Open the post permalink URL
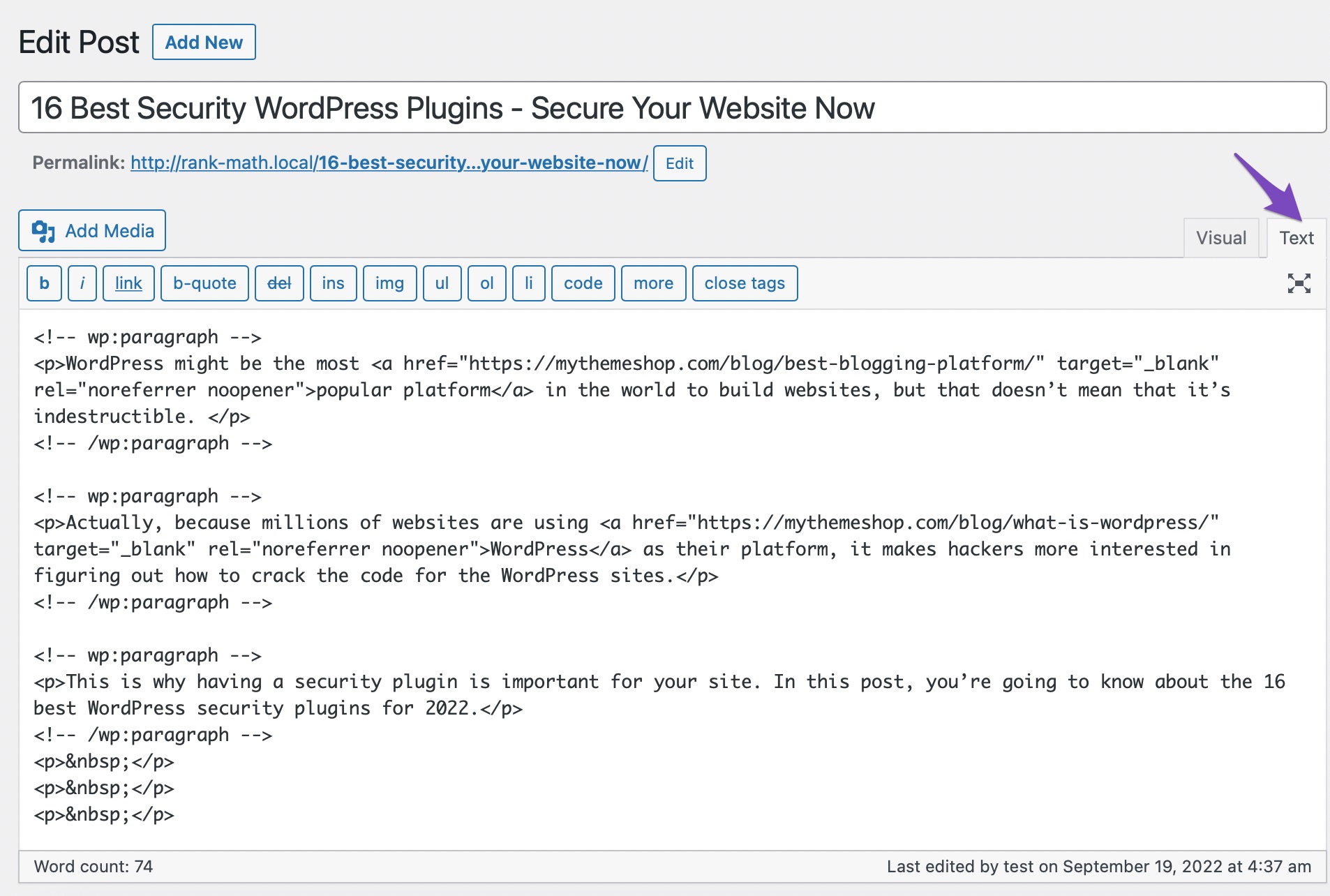The width and height of the screenshot is (1330, 896). tap(388, 163)
